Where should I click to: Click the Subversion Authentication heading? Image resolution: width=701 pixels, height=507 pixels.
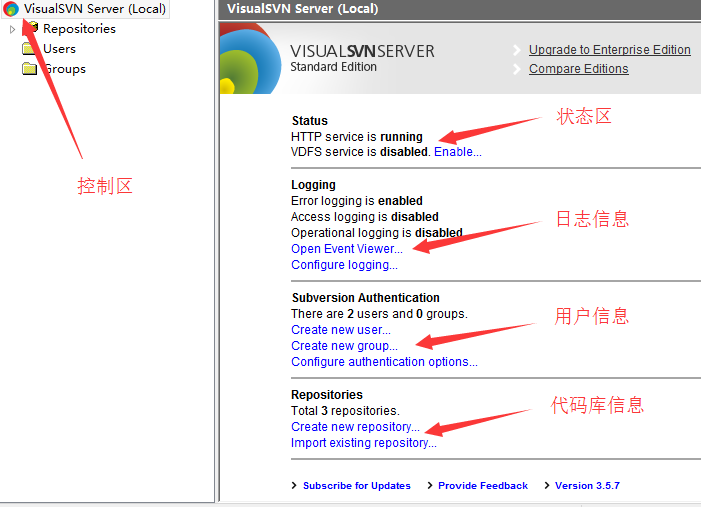coord(366,298)
